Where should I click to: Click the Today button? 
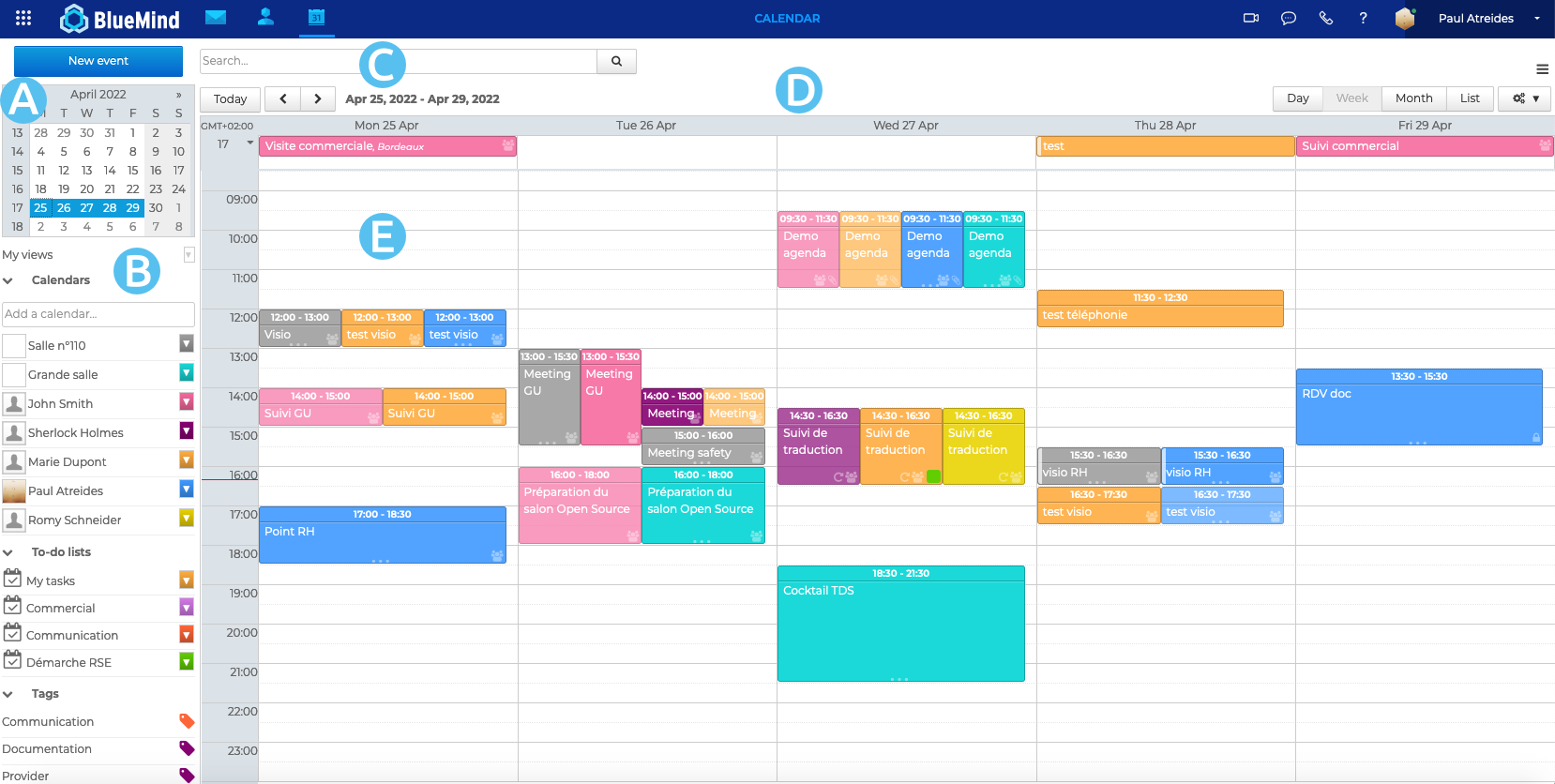point(230,98)
